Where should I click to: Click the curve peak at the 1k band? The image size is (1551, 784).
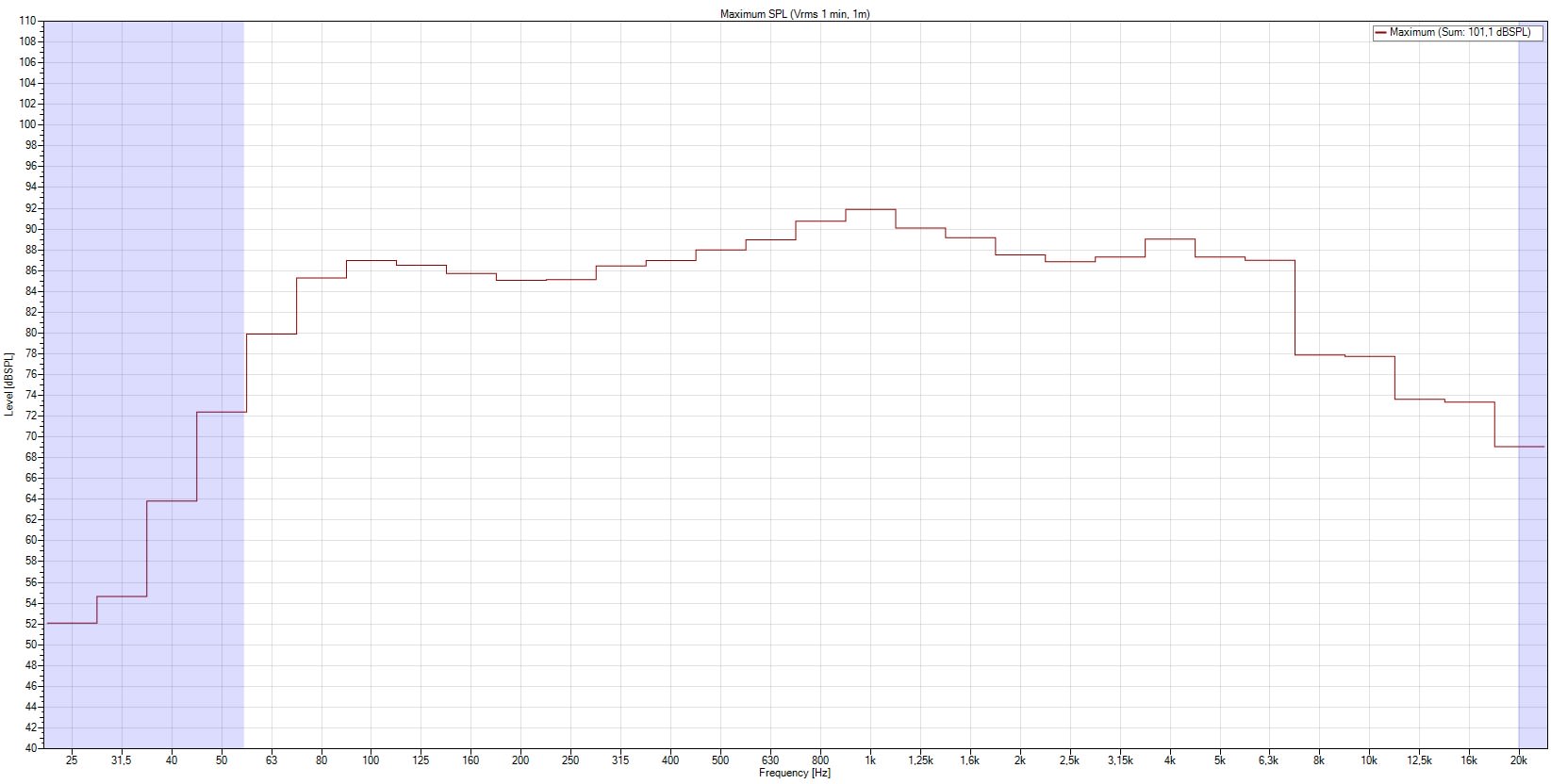[870, 209]
